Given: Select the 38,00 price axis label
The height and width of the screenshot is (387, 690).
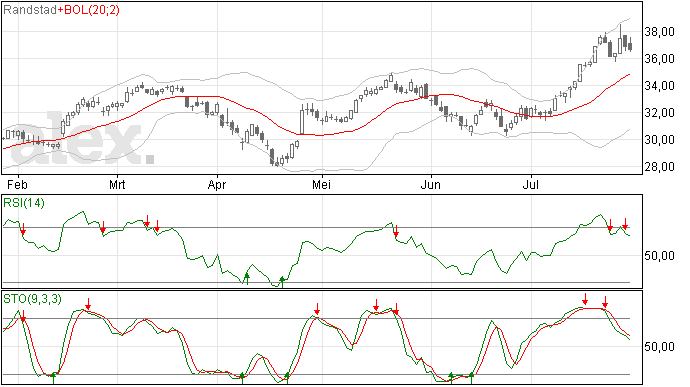Looking at the screenshot, I should click(x=659, y=32).
